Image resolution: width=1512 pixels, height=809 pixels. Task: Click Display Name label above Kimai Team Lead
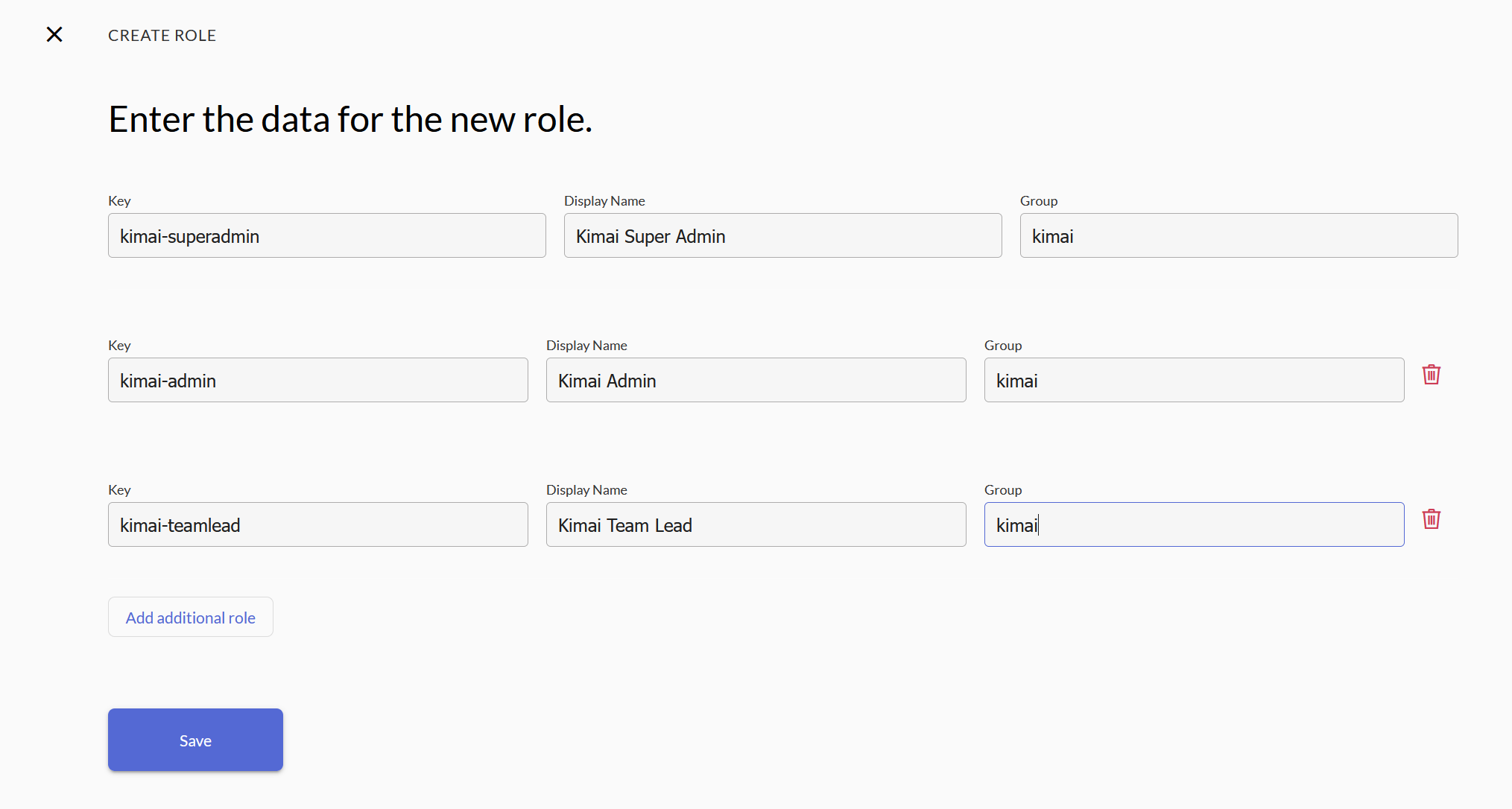pyautogui.click(x=586, y=490)
